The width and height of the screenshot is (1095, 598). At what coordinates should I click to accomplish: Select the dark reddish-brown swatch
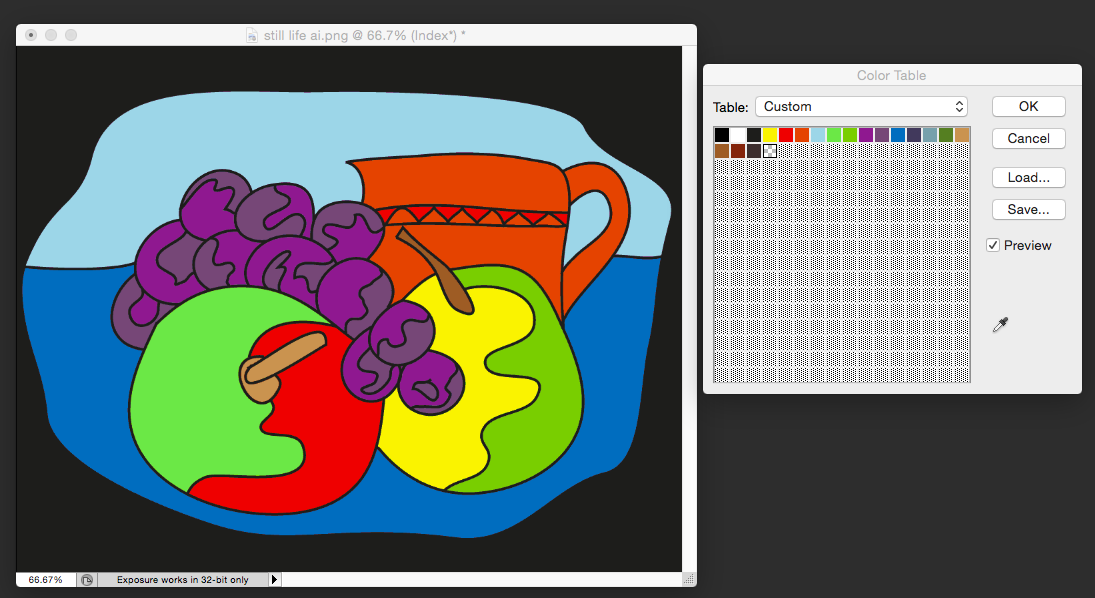click(738, 151)
